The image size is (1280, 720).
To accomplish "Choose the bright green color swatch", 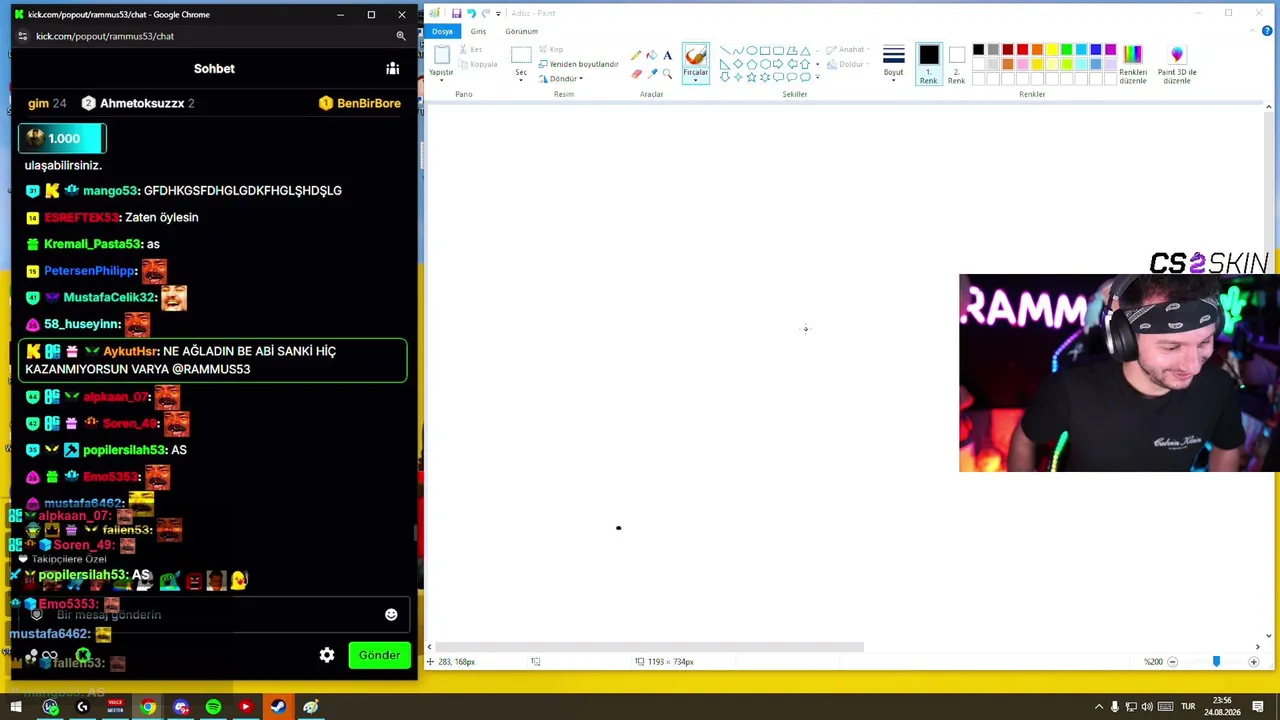I will (x=1066, y=50).
